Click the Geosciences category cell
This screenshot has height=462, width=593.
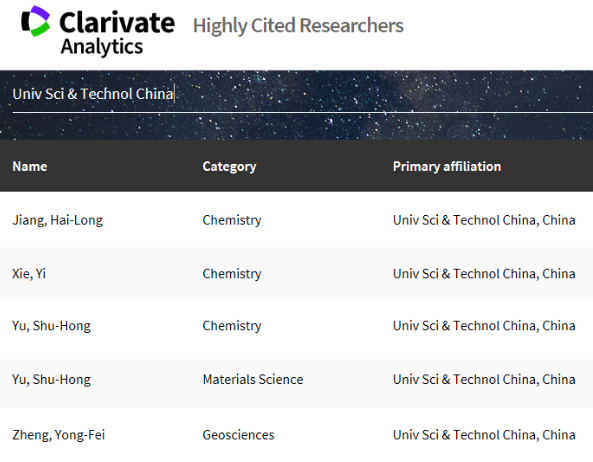pos(238,435)
